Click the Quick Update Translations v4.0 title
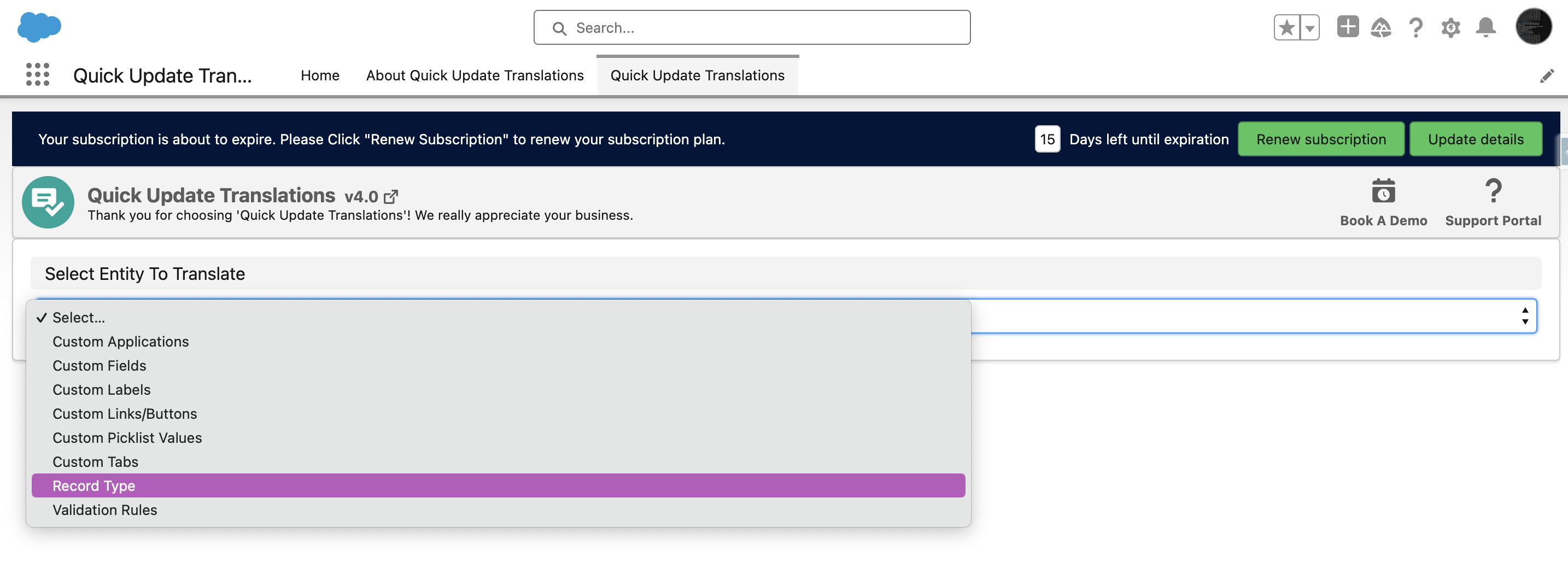 tap(233, 196)
